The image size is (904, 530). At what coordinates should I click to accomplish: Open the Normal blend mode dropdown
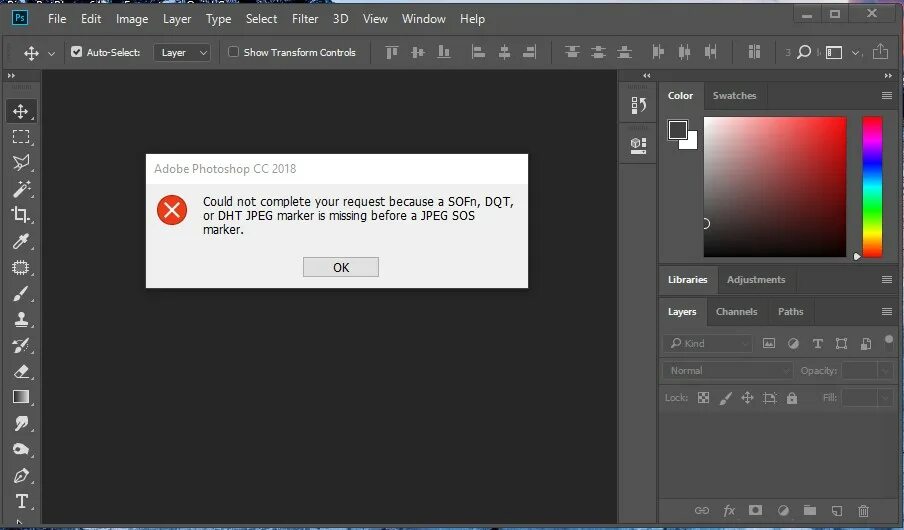728,371
